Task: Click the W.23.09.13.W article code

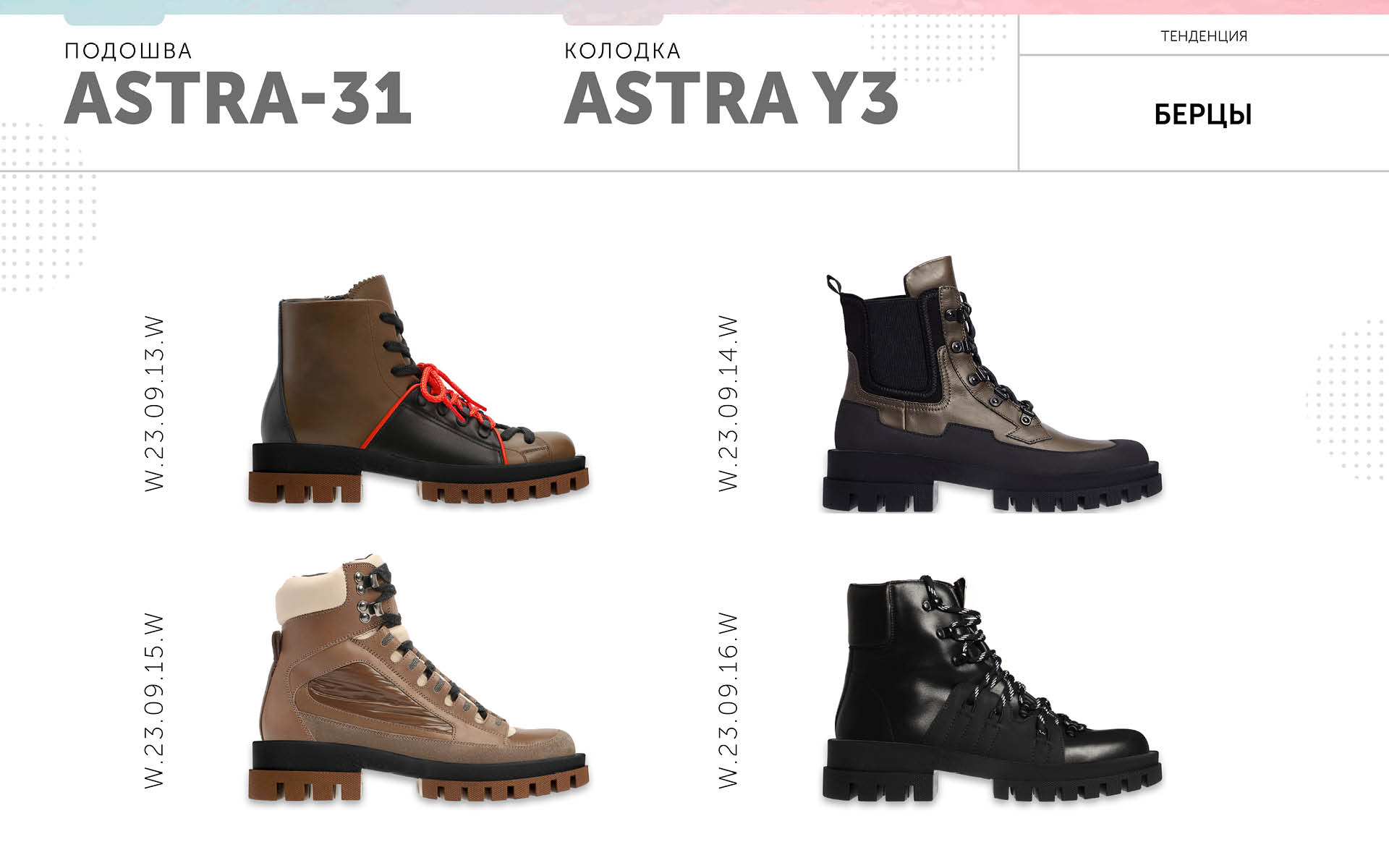Action: (x=155, y=404)
